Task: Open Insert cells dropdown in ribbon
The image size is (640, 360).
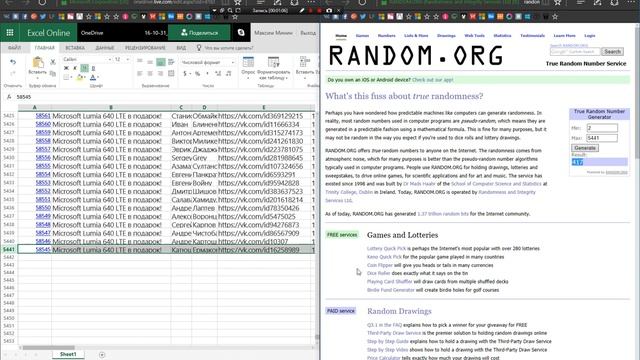Action: 305,68
